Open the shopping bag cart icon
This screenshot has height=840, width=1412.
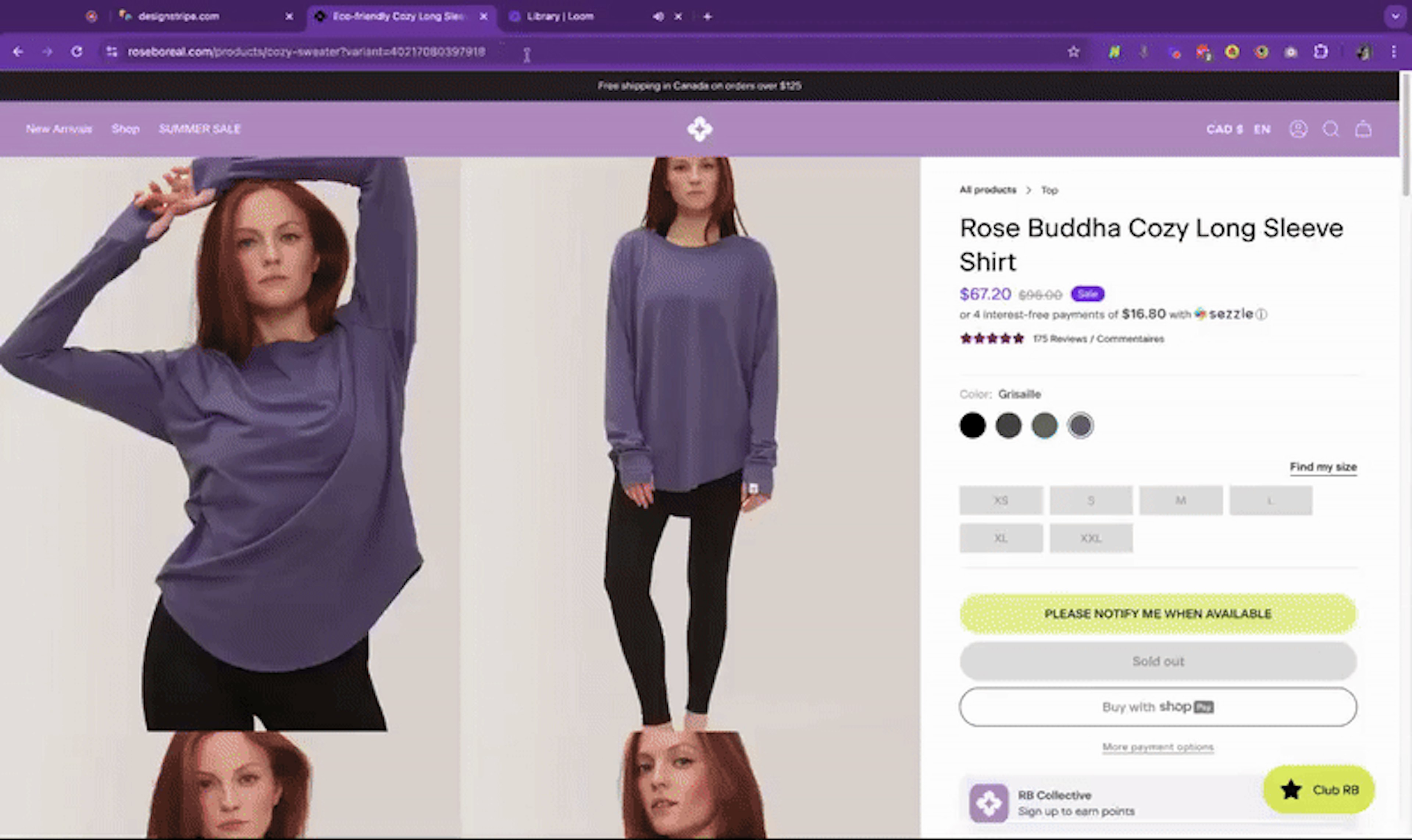pyautogui.click(x=1363, y=129)
